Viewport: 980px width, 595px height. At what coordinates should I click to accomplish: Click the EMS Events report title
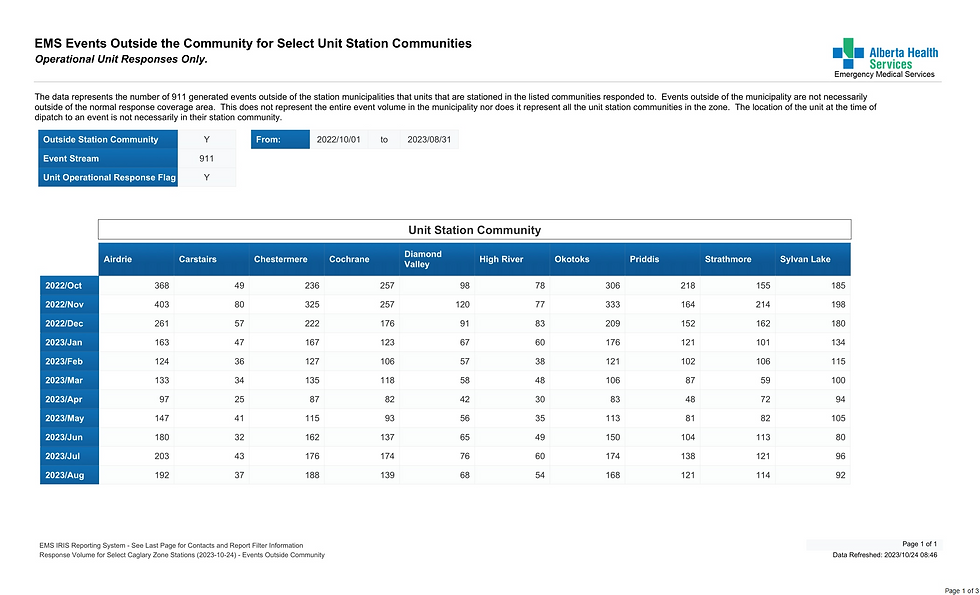point(253,44)
